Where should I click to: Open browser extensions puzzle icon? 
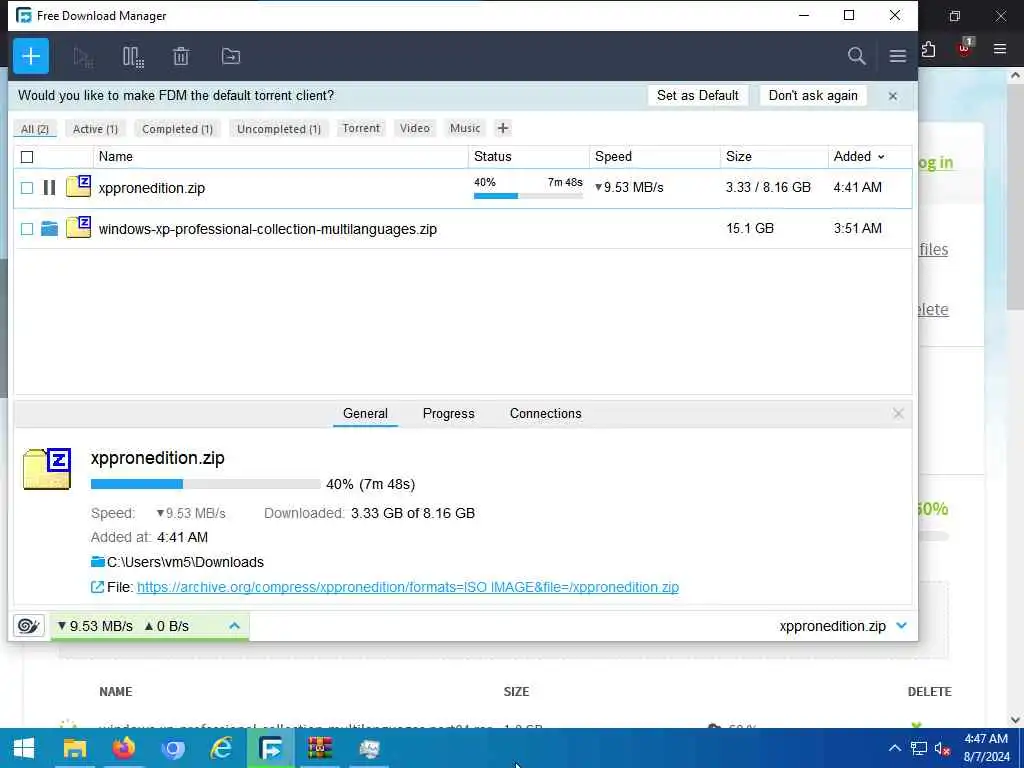tap(928, 50)
